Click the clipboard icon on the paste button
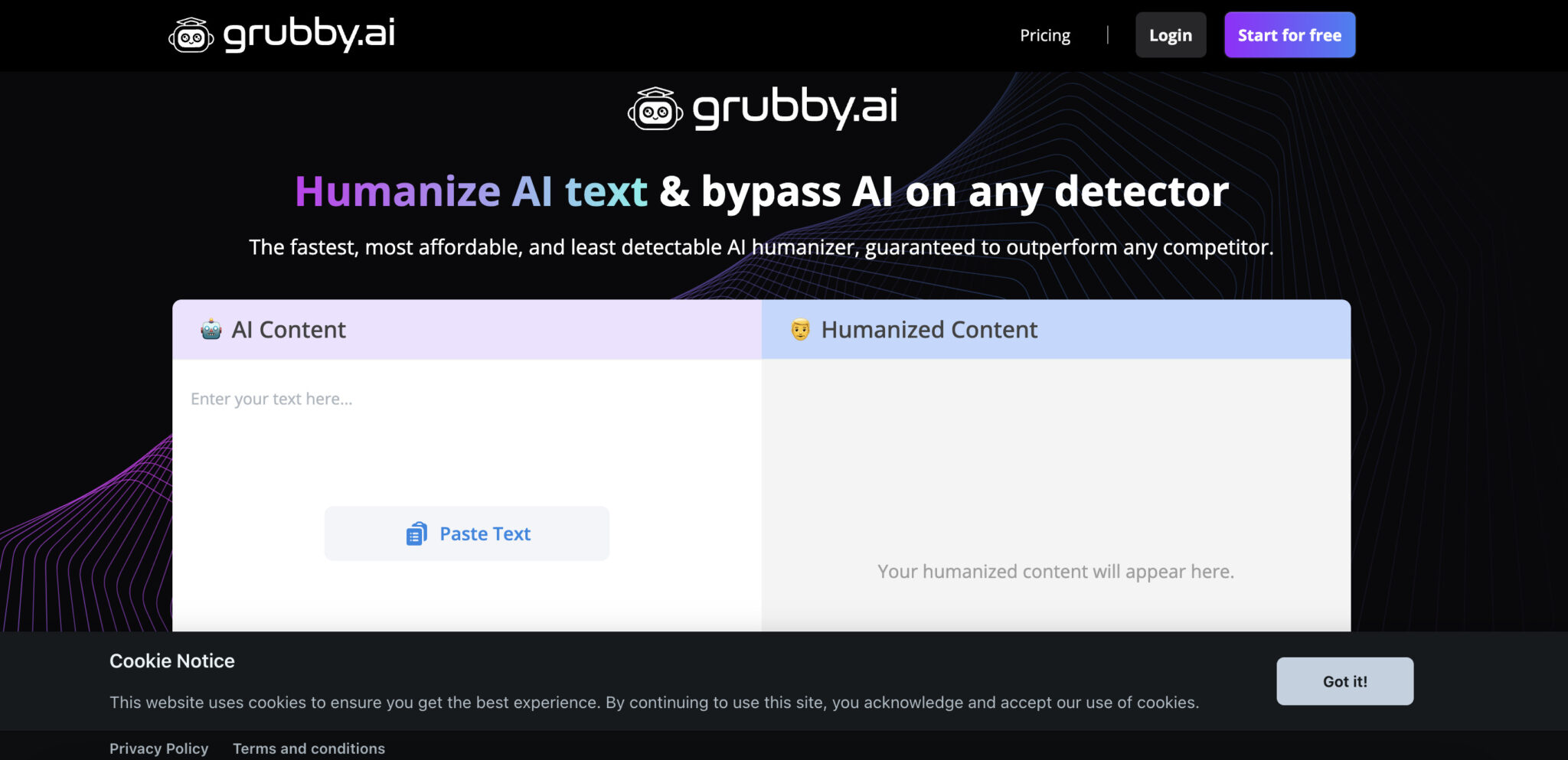This screenshot has height=760, width=1568. (416, 533)
